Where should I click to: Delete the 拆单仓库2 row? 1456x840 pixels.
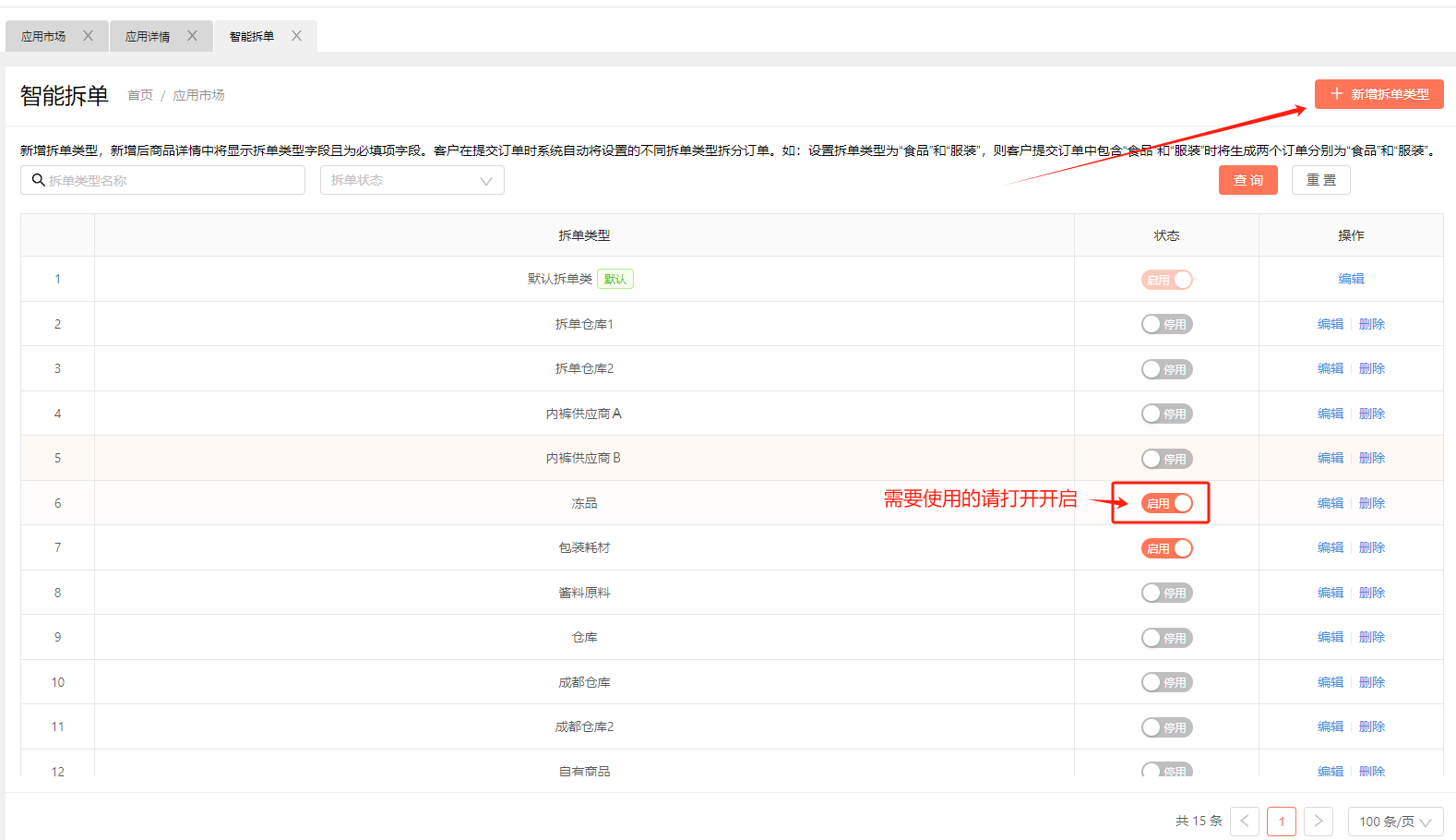click(x=1372, y=368)
